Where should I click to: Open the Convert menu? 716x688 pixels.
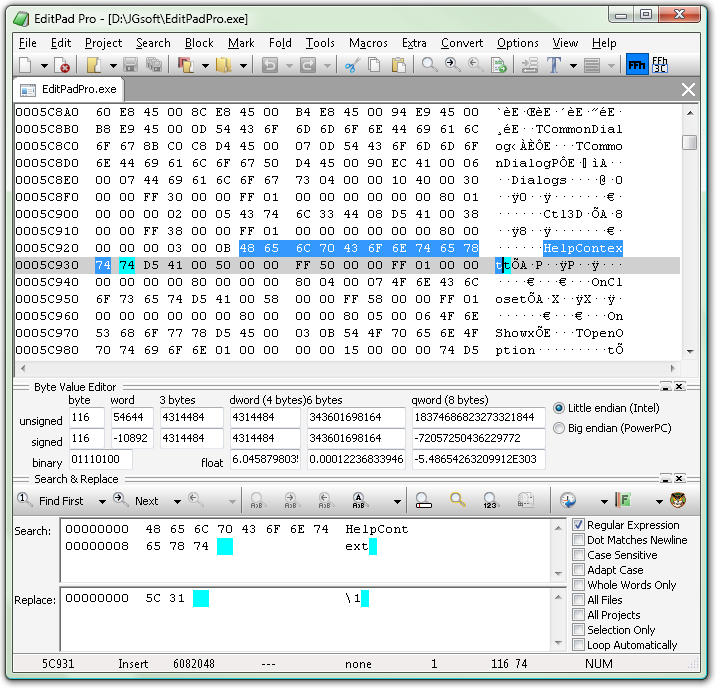[462, 43]
